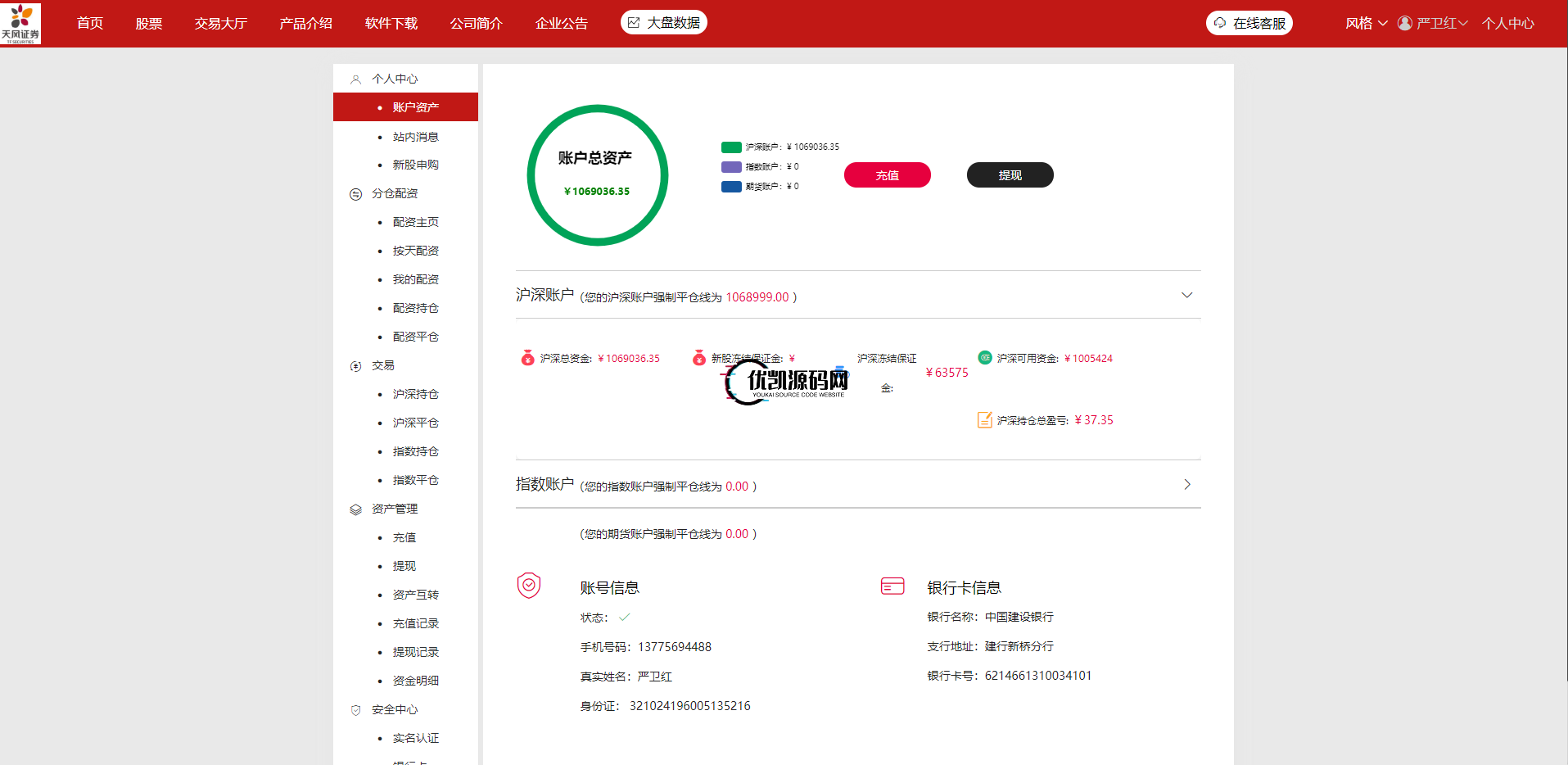Viewport: 1568px width, 765px height.
Task: Click the purple 指数账户 legend swatch
Action: (730, 167)
